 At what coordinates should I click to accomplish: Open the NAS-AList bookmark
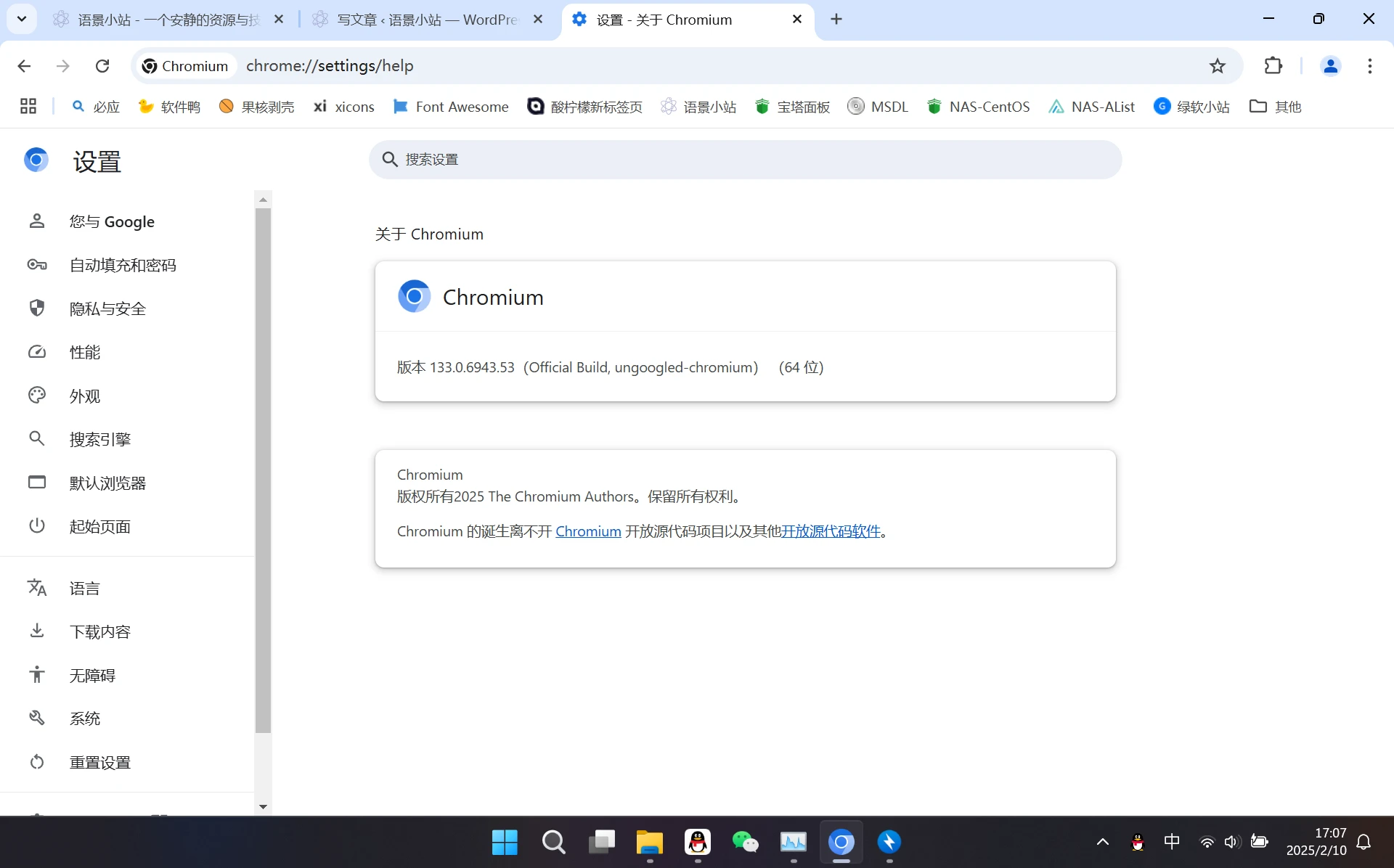(x=1091, y=107)
